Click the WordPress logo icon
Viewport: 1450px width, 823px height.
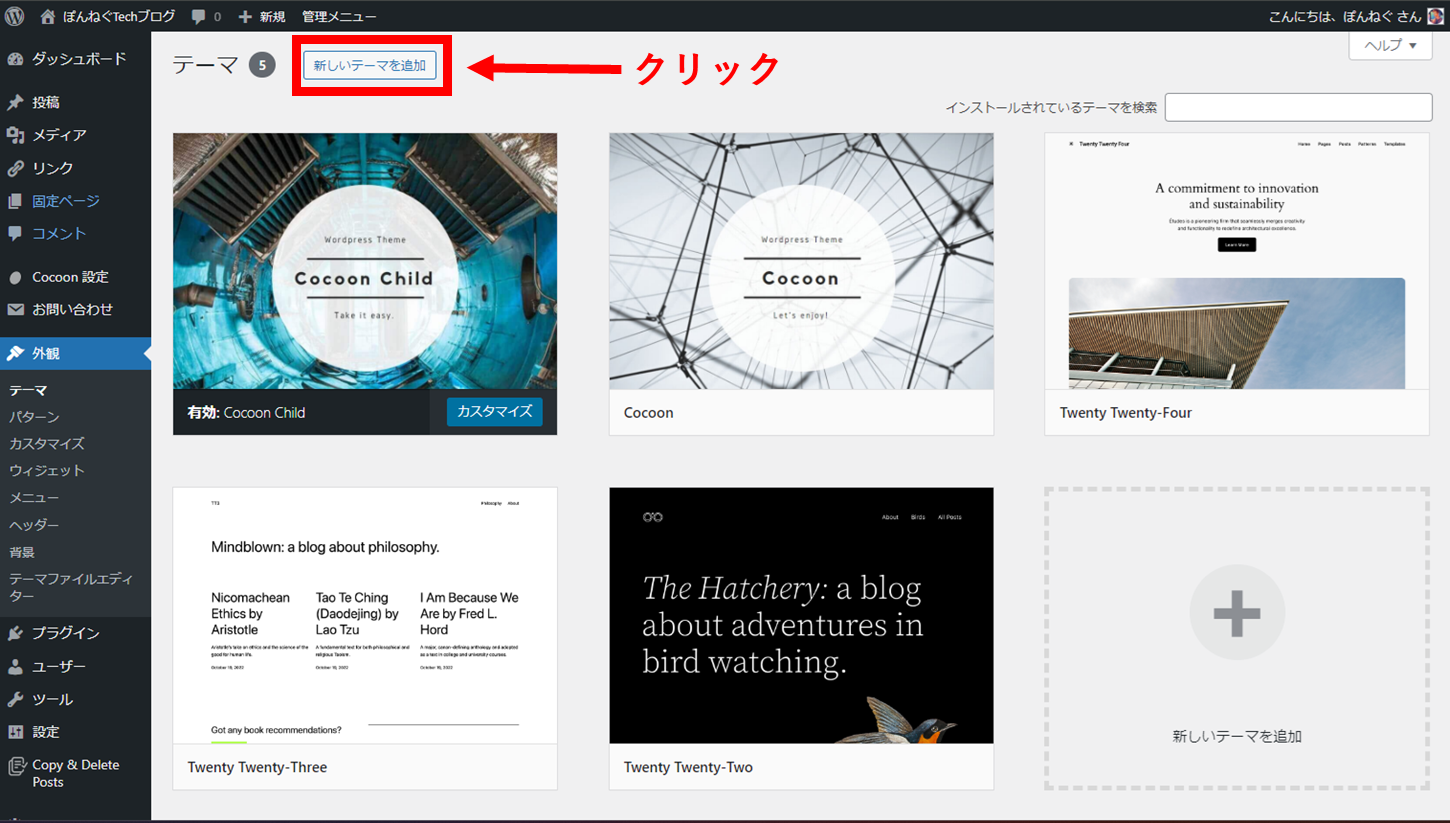[14, 16]
